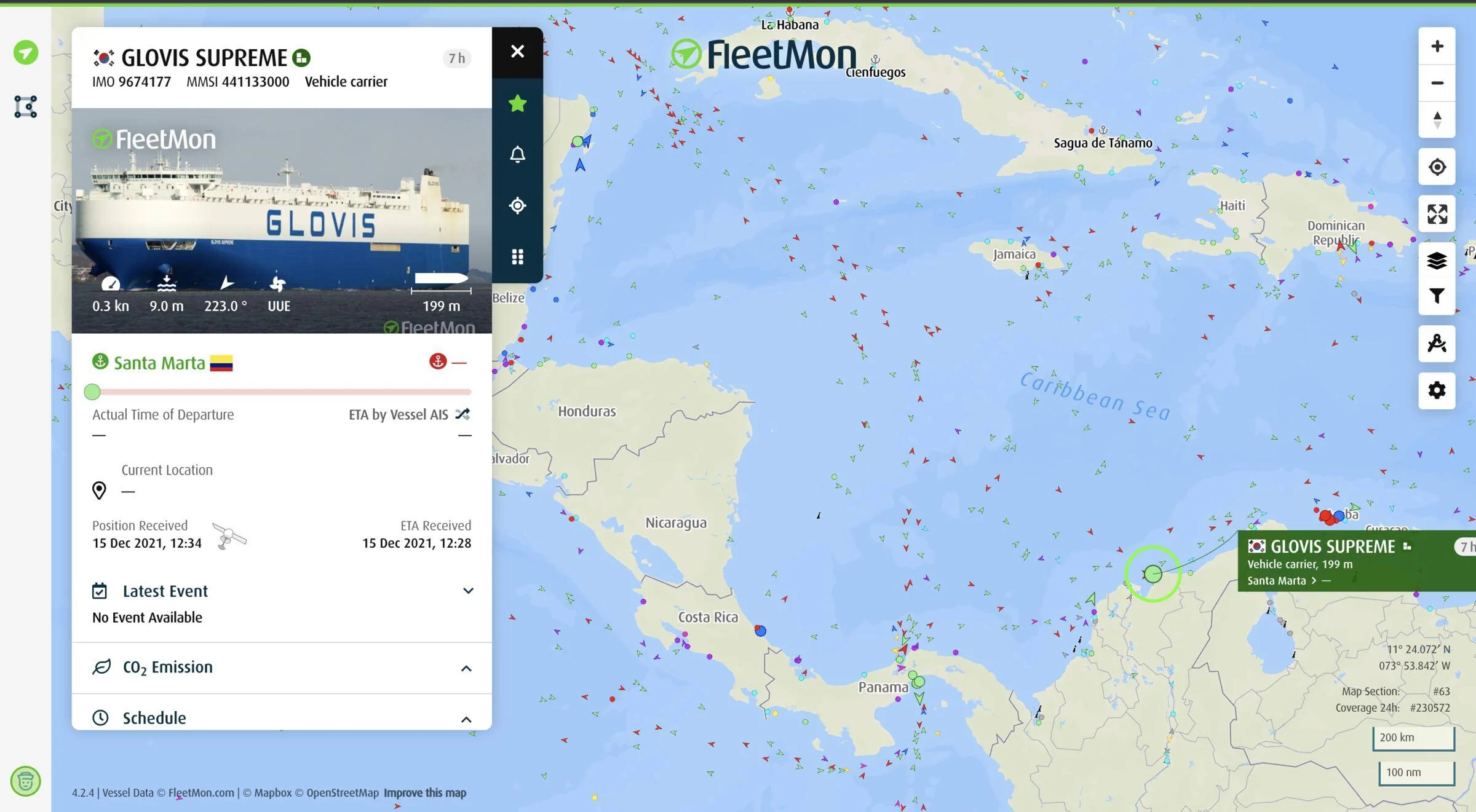Viewport: 1476px width, 812px height.
Task: Open the vessel filter funnel
Action: coord(1437,296)
